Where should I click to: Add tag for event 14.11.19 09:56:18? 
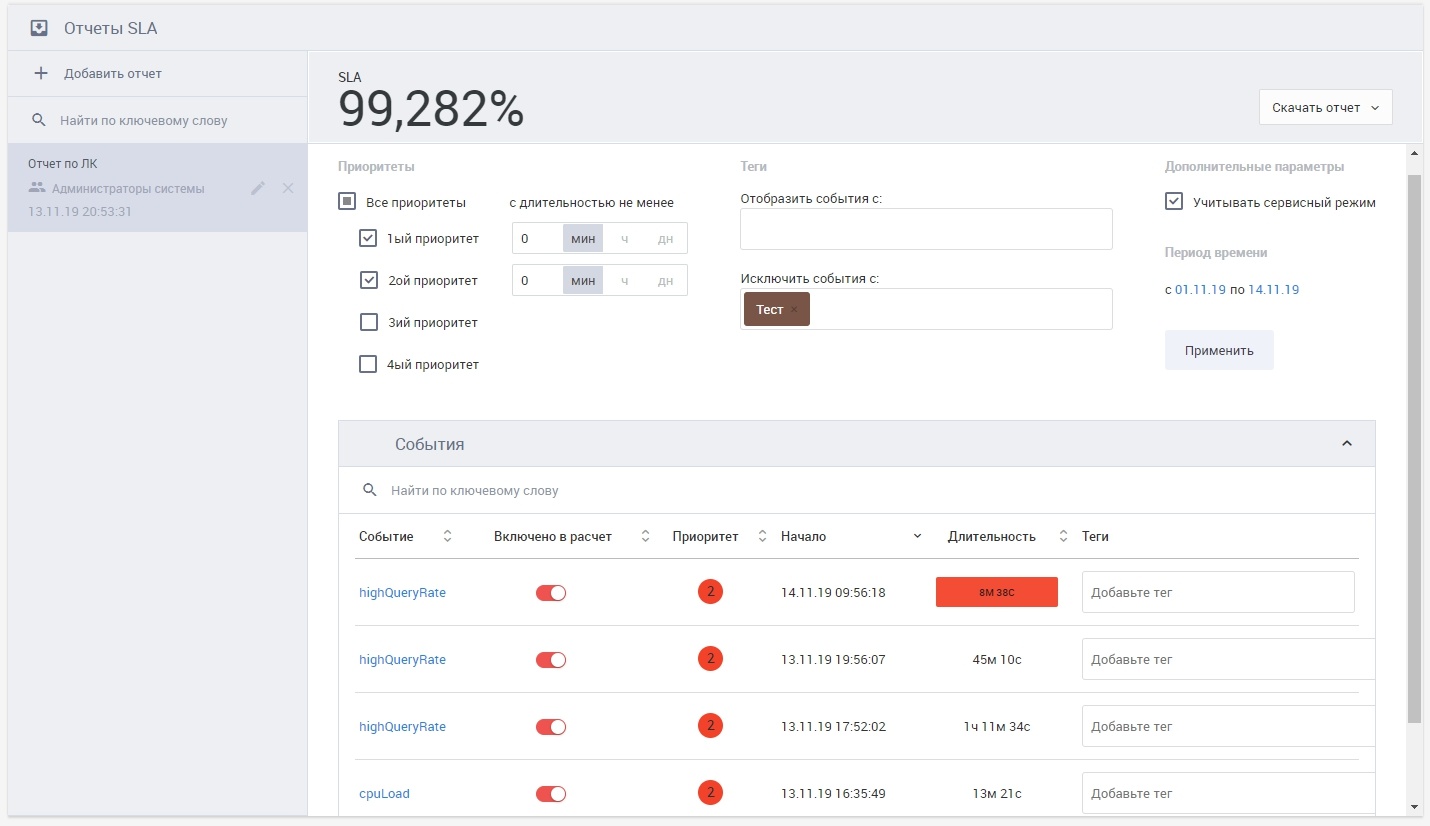click(x=1218, y=592)
